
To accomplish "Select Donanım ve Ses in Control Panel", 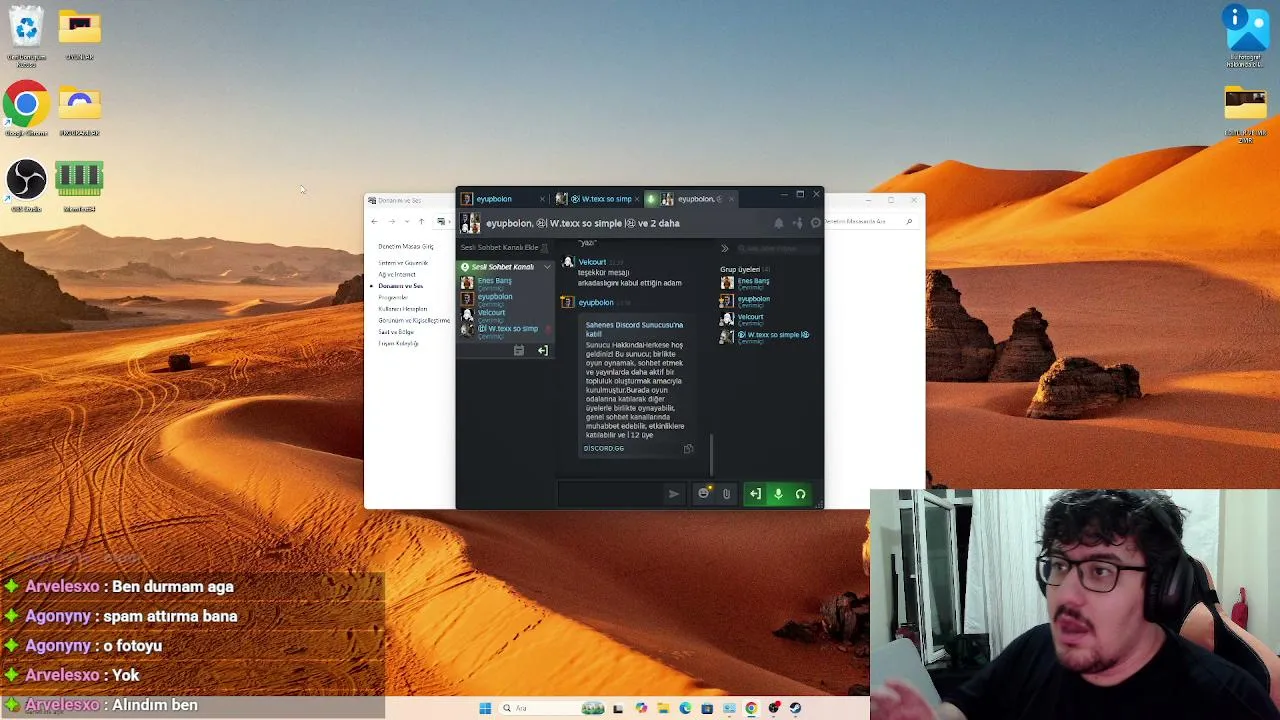I will coord(399,286).
